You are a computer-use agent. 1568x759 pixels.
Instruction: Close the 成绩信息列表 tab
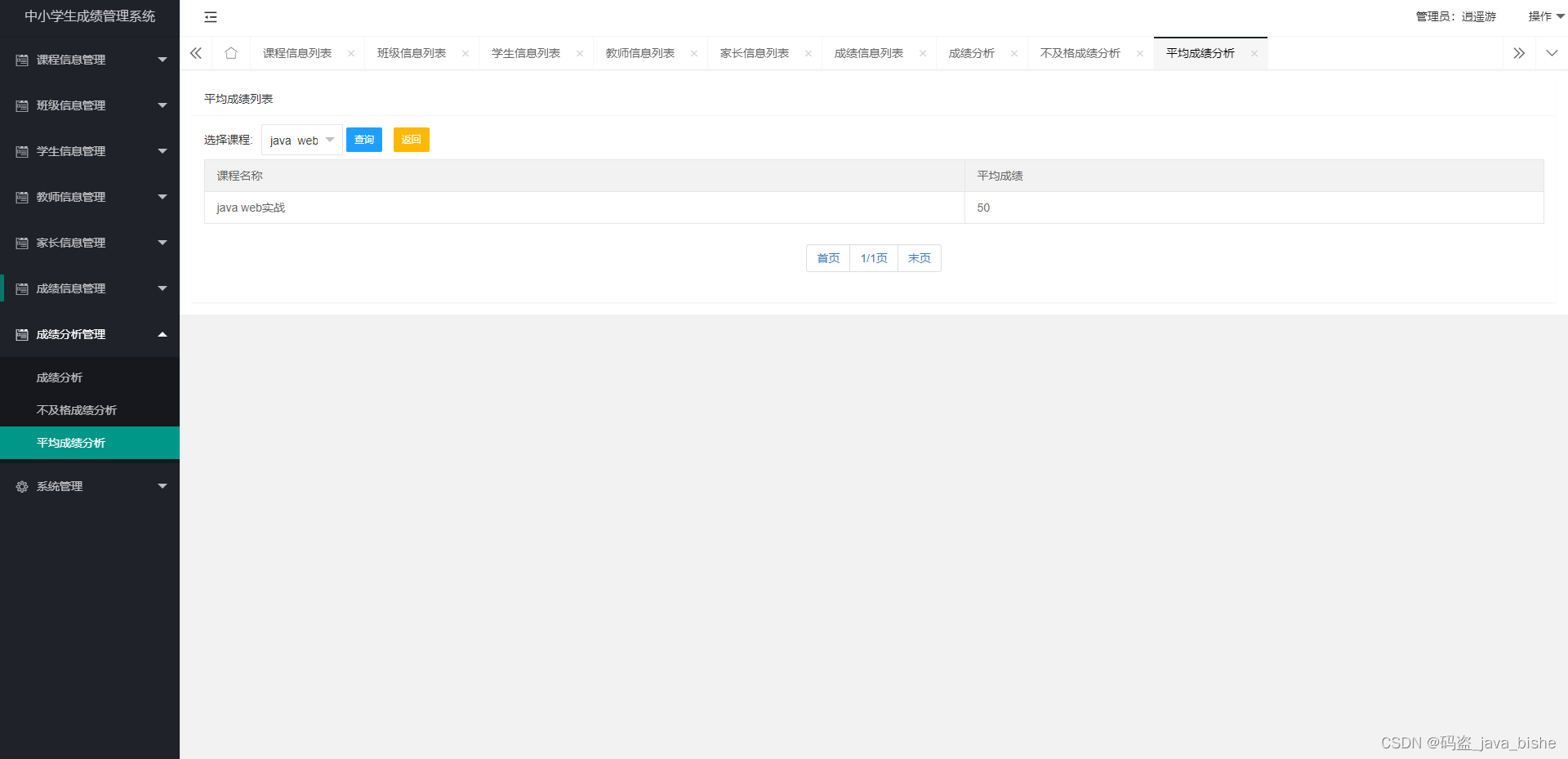tap(923, 54)
